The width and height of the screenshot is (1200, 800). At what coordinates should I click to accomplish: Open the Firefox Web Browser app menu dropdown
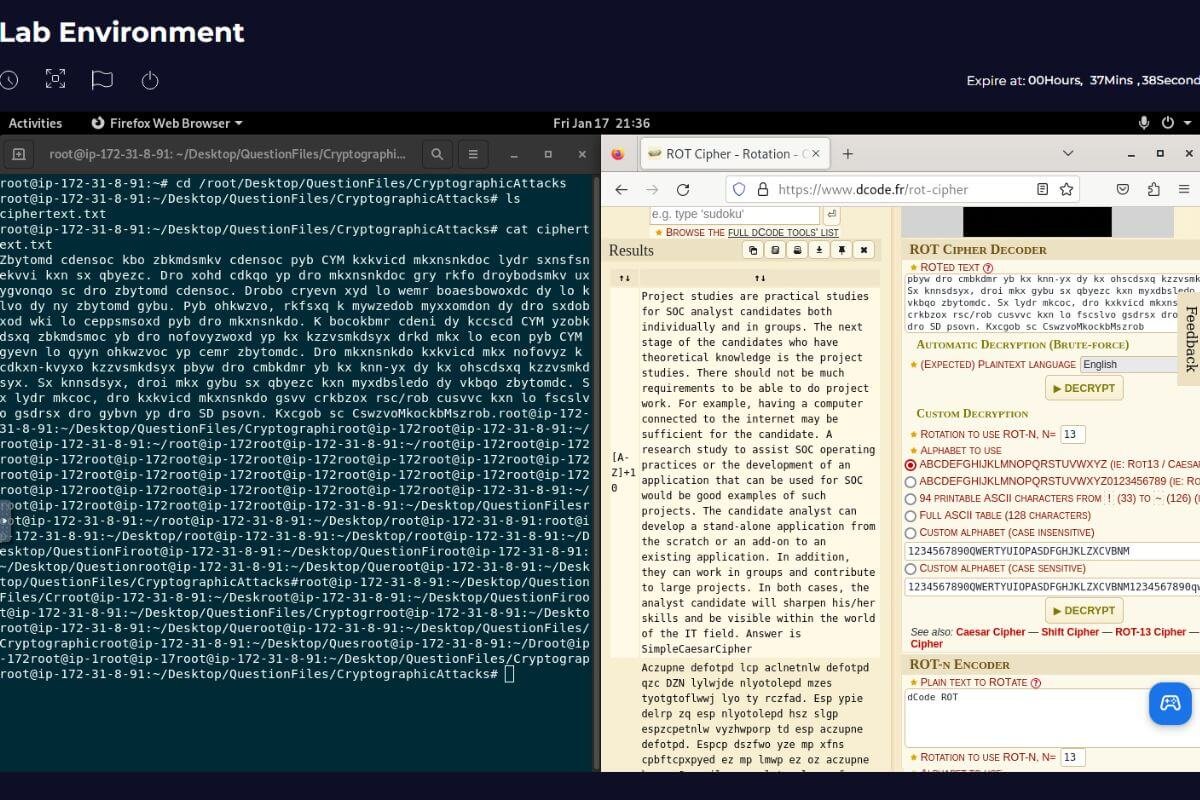[167, 123]
